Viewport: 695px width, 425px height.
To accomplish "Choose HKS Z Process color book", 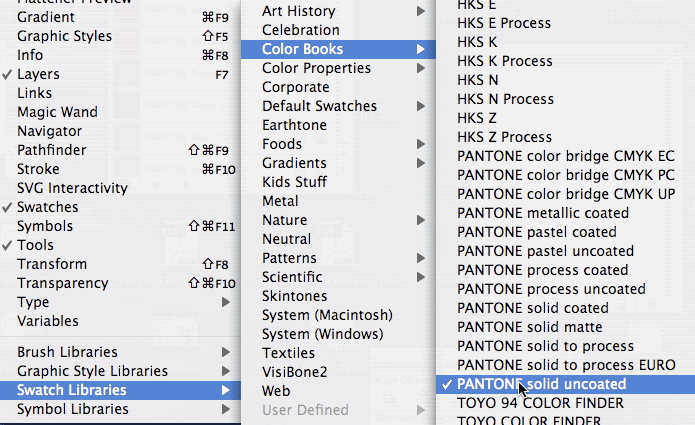I will tap(566, 137).
